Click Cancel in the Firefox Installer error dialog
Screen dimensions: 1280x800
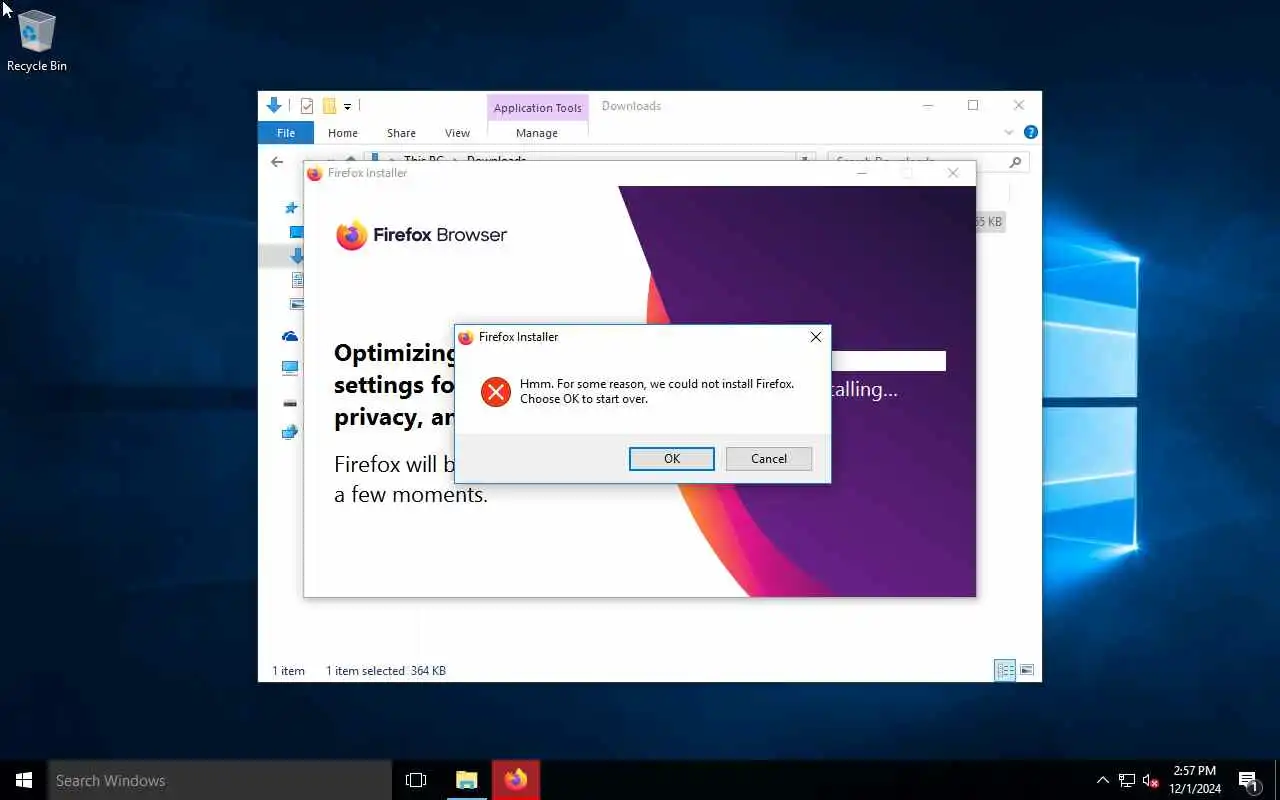(769, 459)
